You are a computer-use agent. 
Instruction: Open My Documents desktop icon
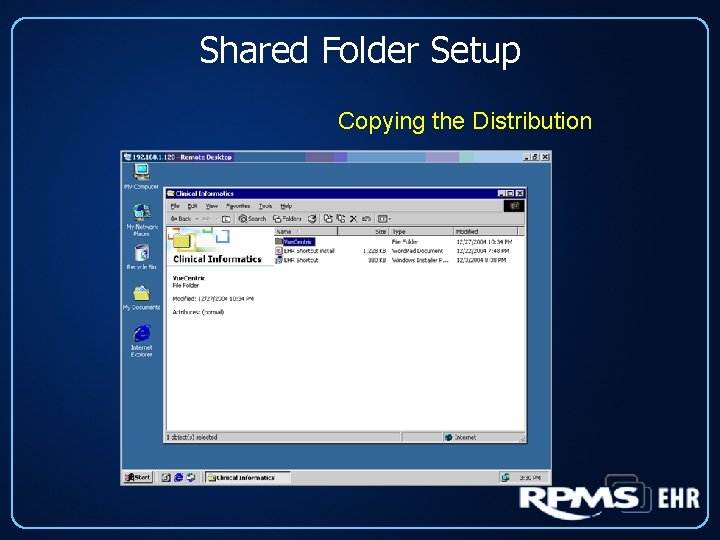pyautogui.click(x=141, y=298)
